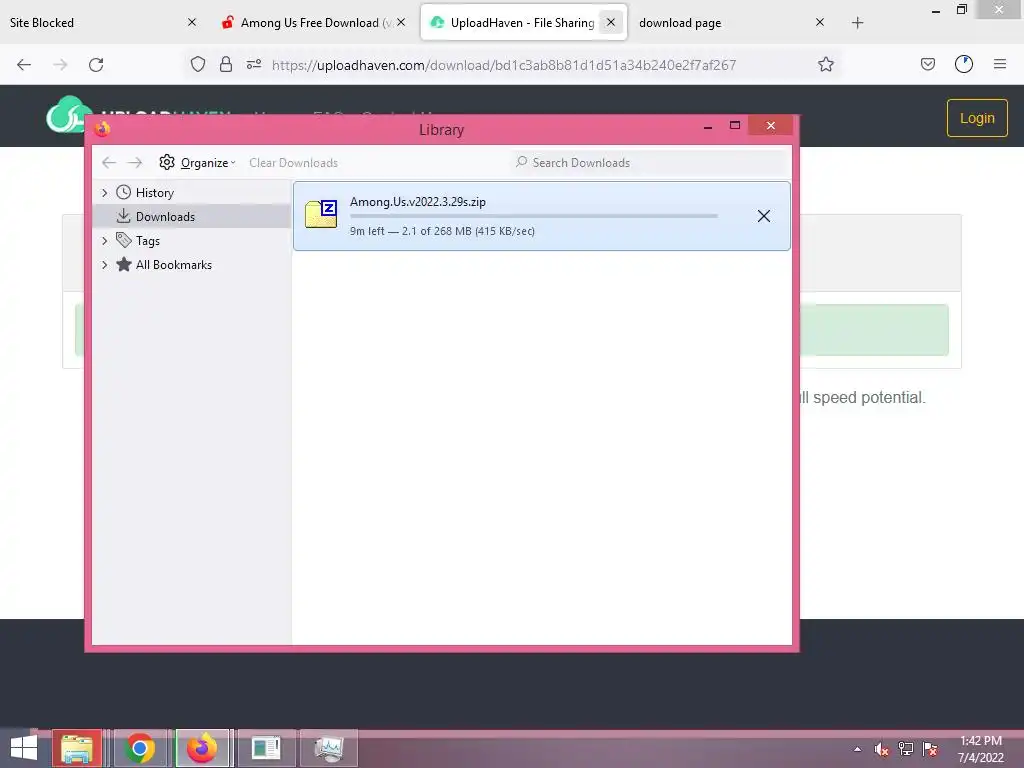Open the monitor taskbar app
Image resolution: width=1024 pixels, height=768 pixels.
coord(328,748)
